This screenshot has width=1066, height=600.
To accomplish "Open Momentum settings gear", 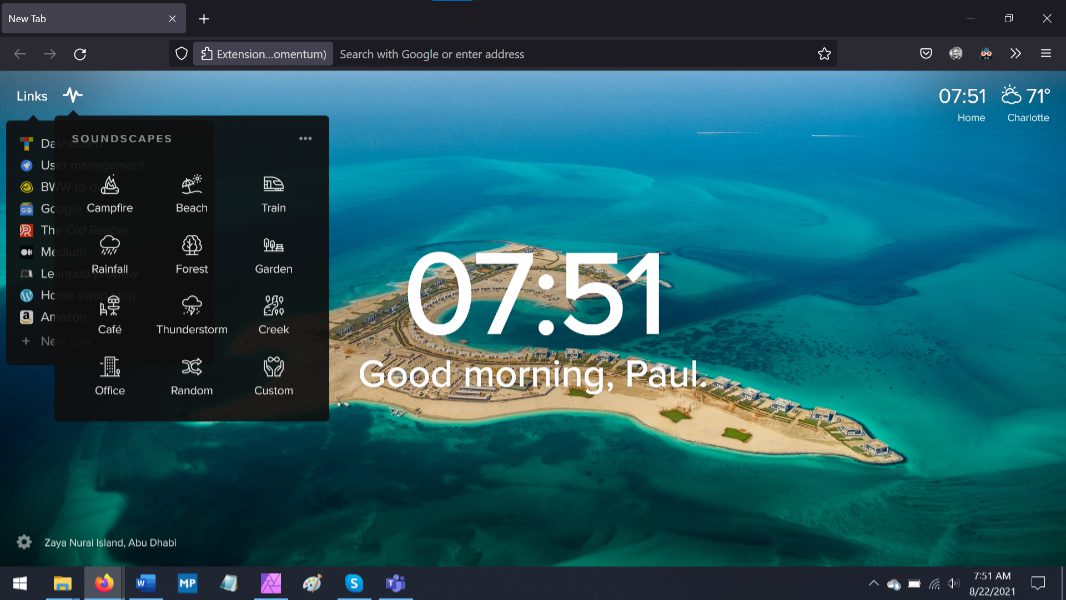I will 24,542.
